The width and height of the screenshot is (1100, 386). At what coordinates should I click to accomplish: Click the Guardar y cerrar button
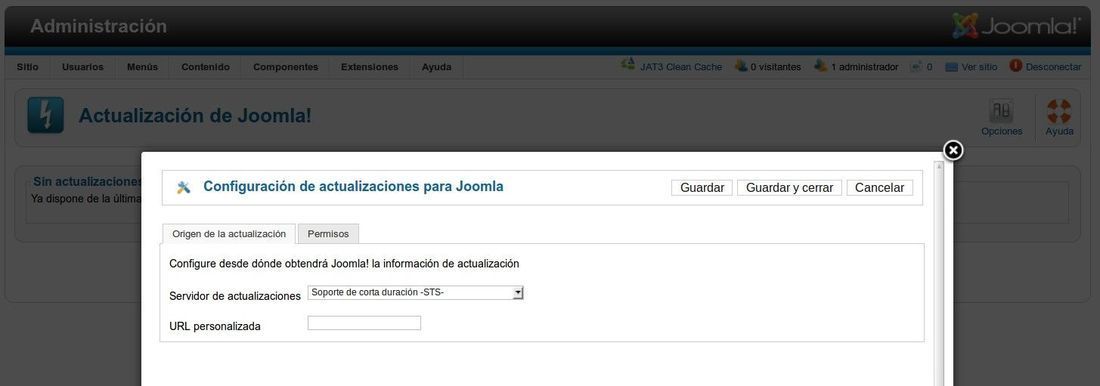[x=789, y=187]
